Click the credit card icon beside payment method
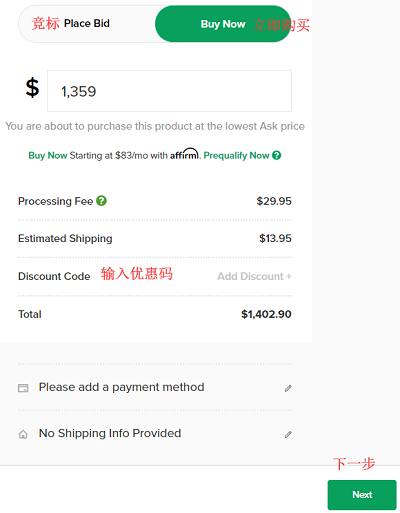 23,388
